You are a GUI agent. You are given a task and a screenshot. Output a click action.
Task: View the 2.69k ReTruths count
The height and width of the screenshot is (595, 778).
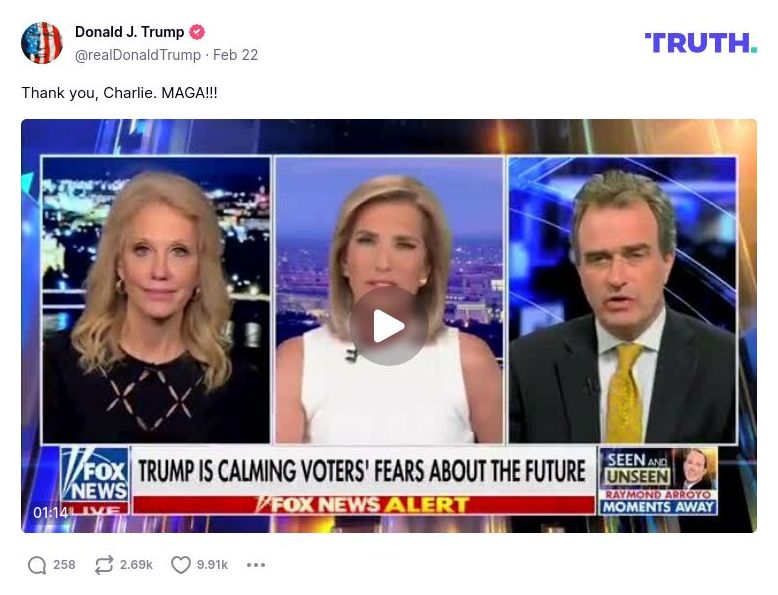tap(136, 565)
